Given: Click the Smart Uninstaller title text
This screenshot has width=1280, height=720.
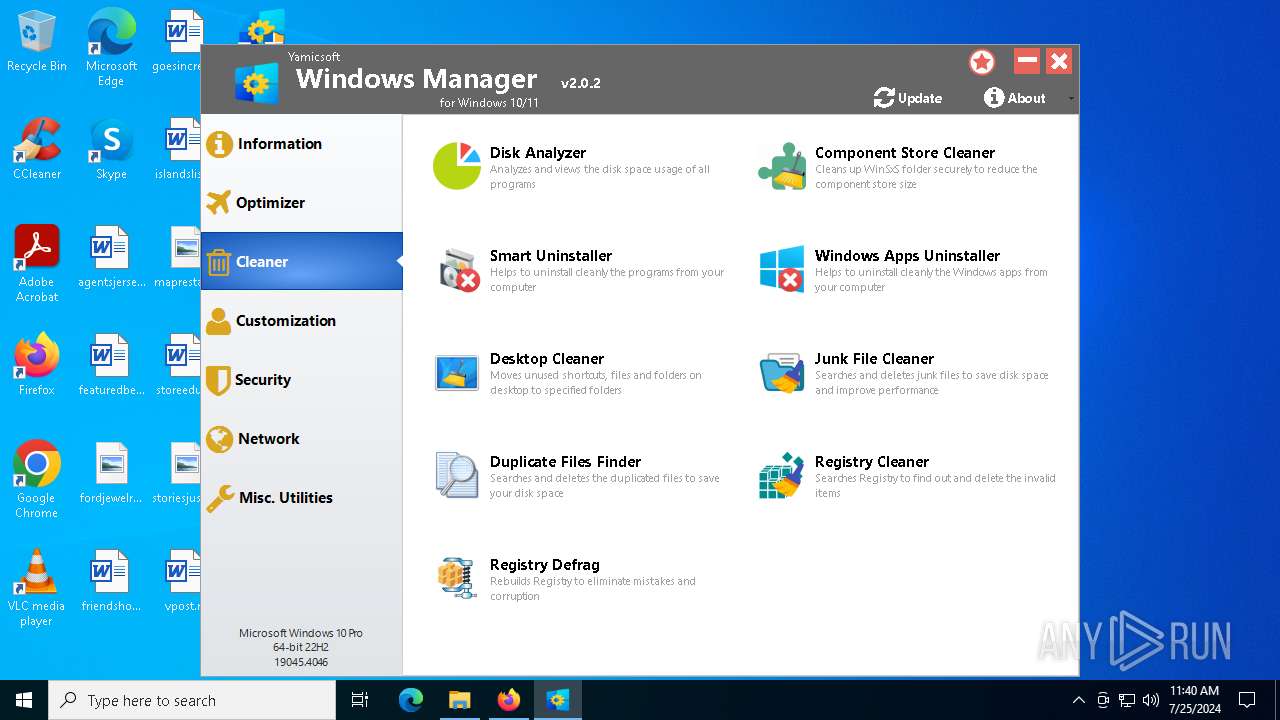Looking at the screenshot, I should (x=551, y=256).
